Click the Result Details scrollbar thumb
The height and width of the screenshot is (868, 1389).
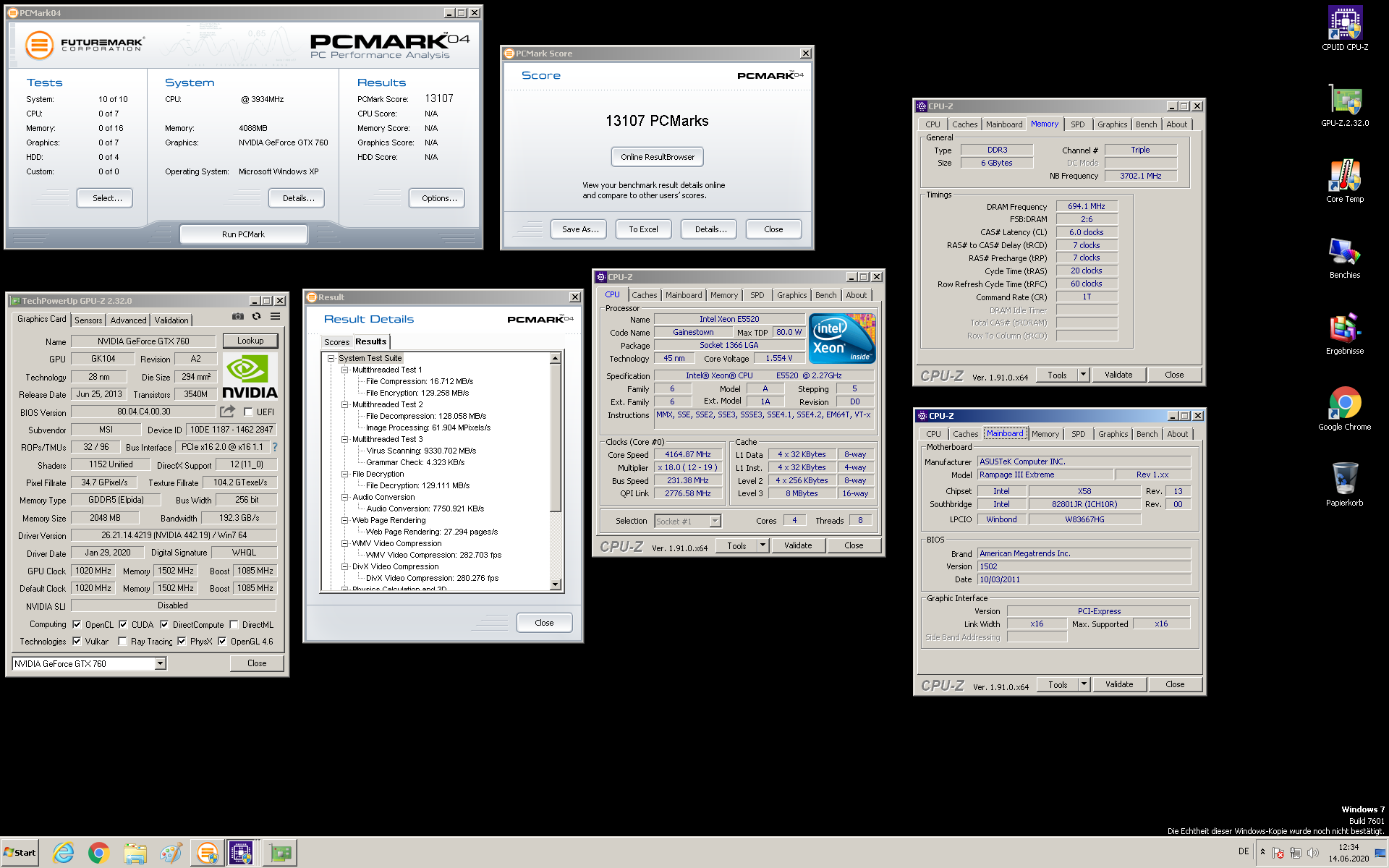(556, 438)
